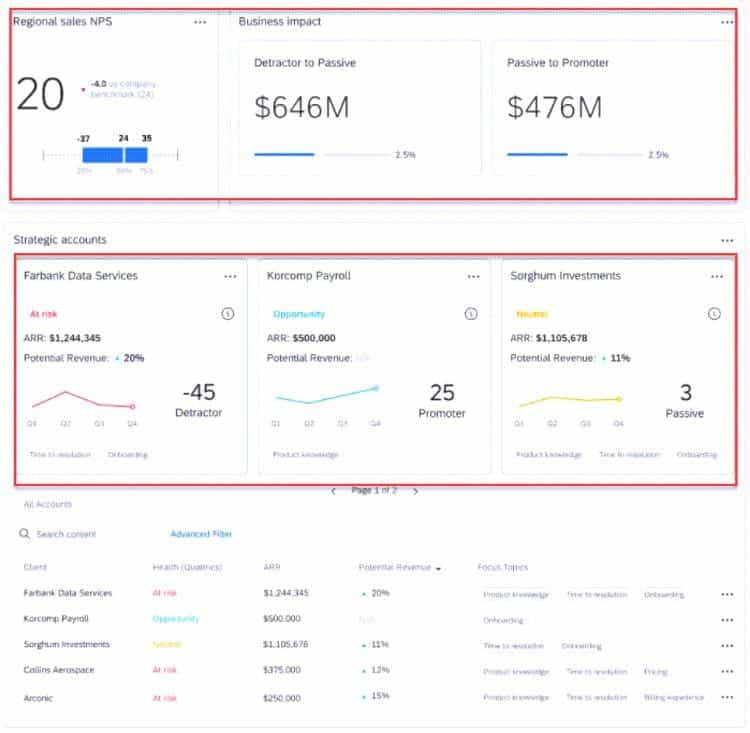Go to next page of strategic accounts
The width and height of the screenshot is (750, 733).
pyautogui.click(x=415, y=491)
